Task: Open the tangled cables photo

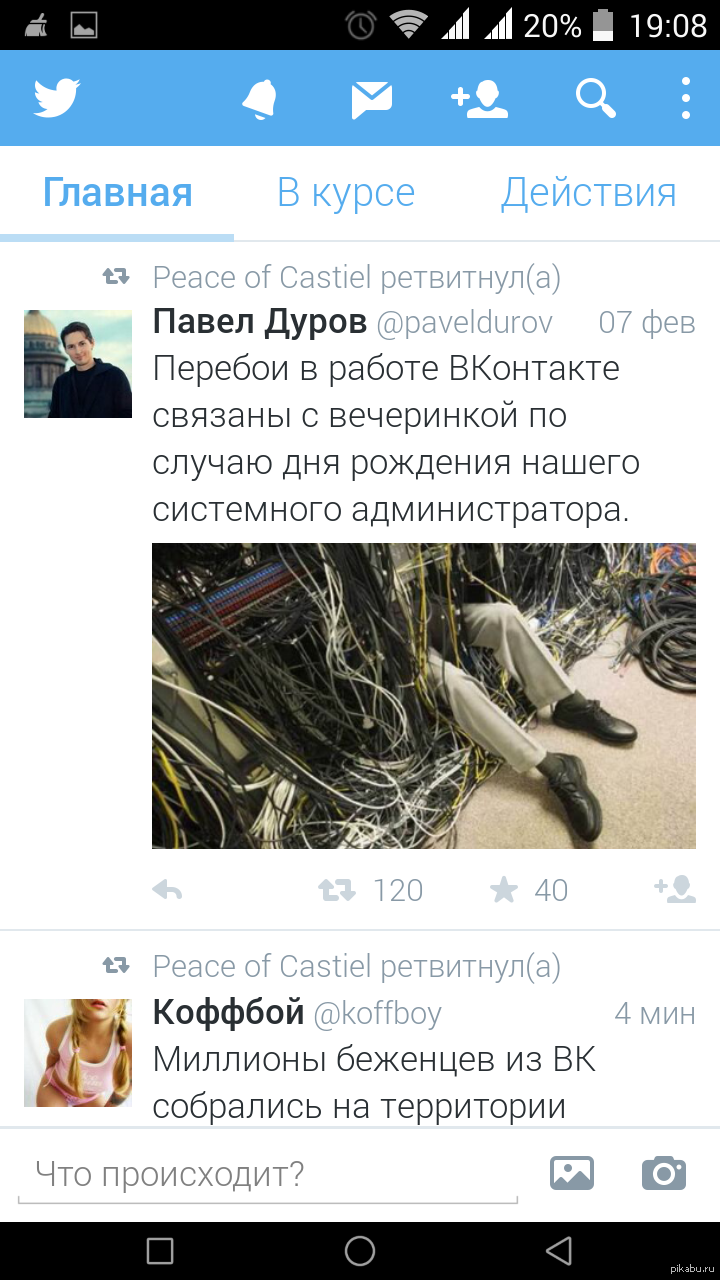Action: 424,696
